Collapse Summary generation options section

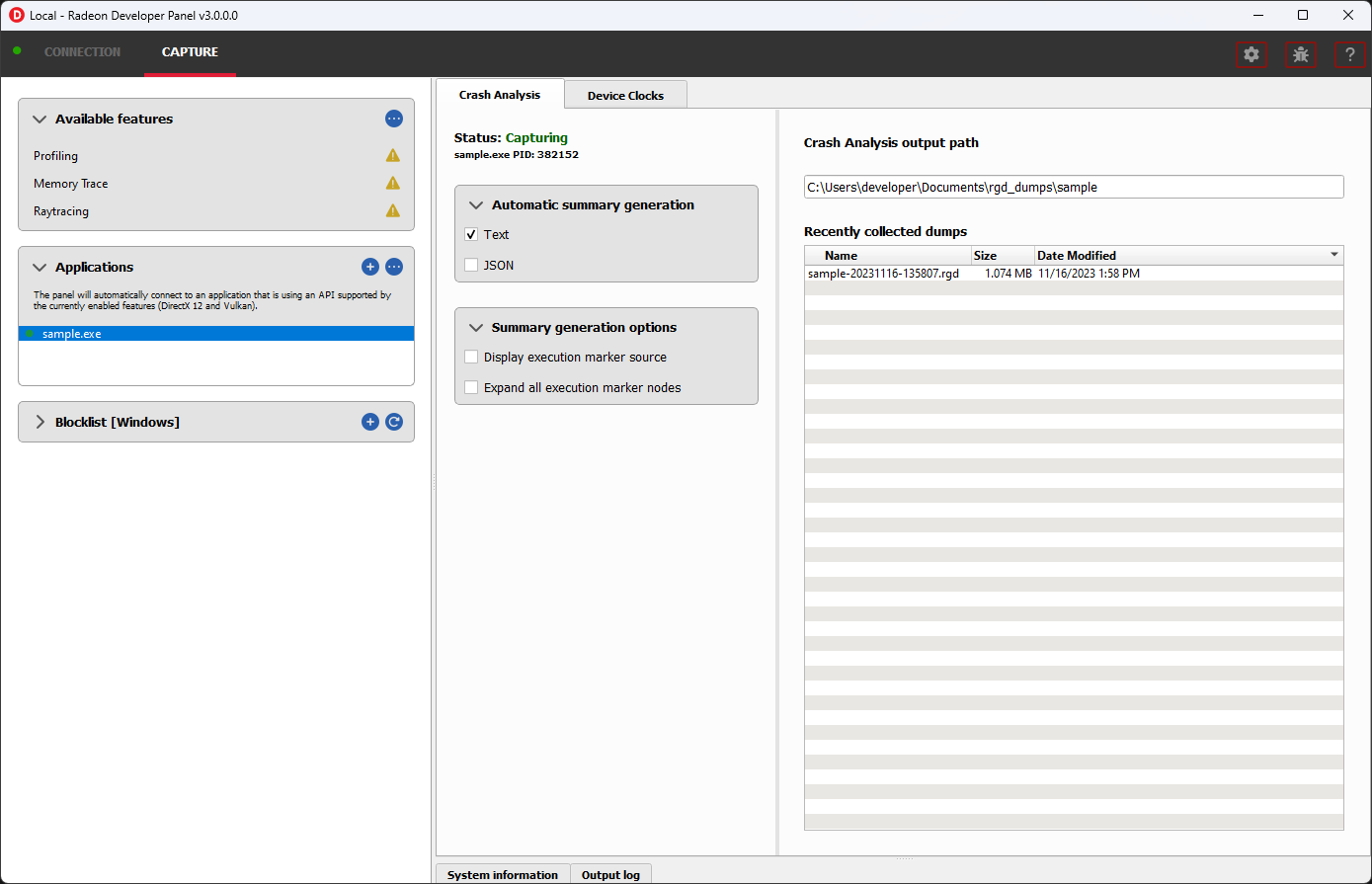tap(476, 327)
